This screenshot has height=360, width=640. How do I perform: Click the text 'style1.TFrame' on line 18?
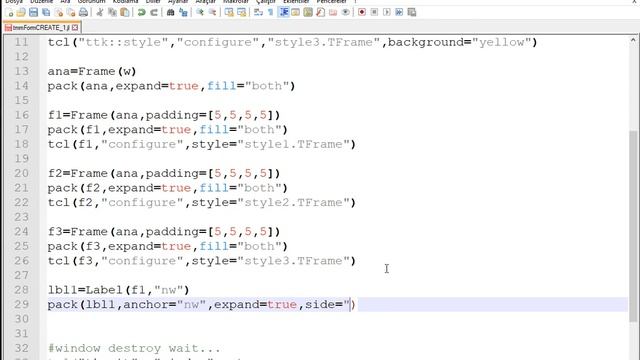[293, 144]
